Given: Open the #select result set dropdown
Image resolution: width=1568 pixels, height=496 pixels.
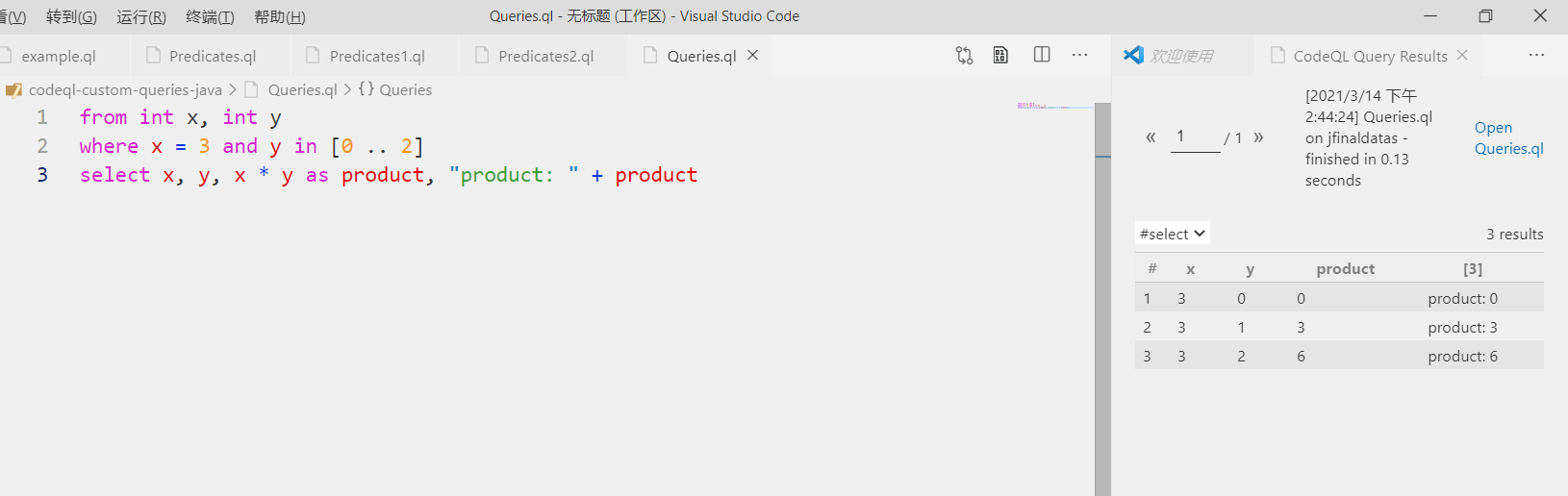Looking at the screenshot, I should [x=1172, y=234].
